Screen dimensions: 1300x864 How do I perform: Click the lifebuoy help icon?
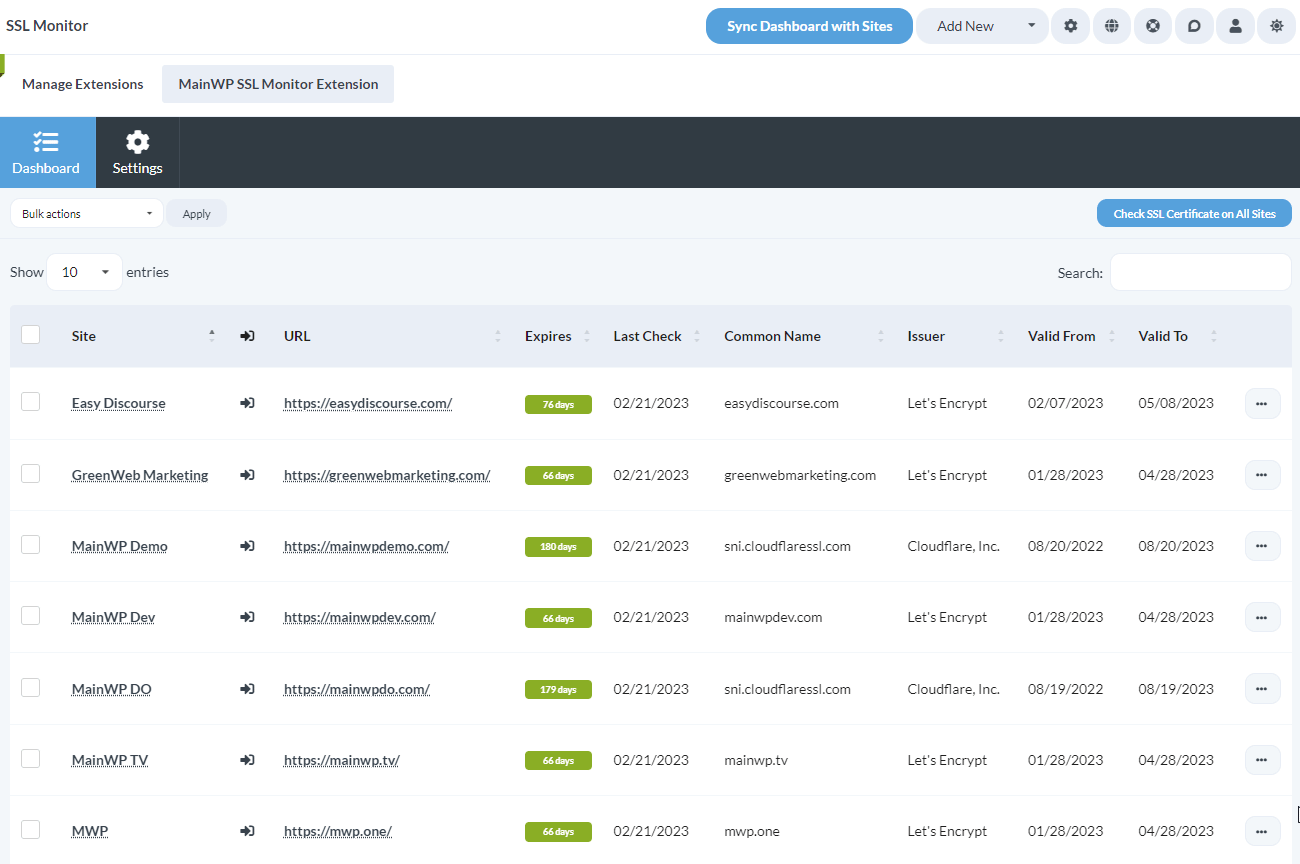pos(1153,26)
